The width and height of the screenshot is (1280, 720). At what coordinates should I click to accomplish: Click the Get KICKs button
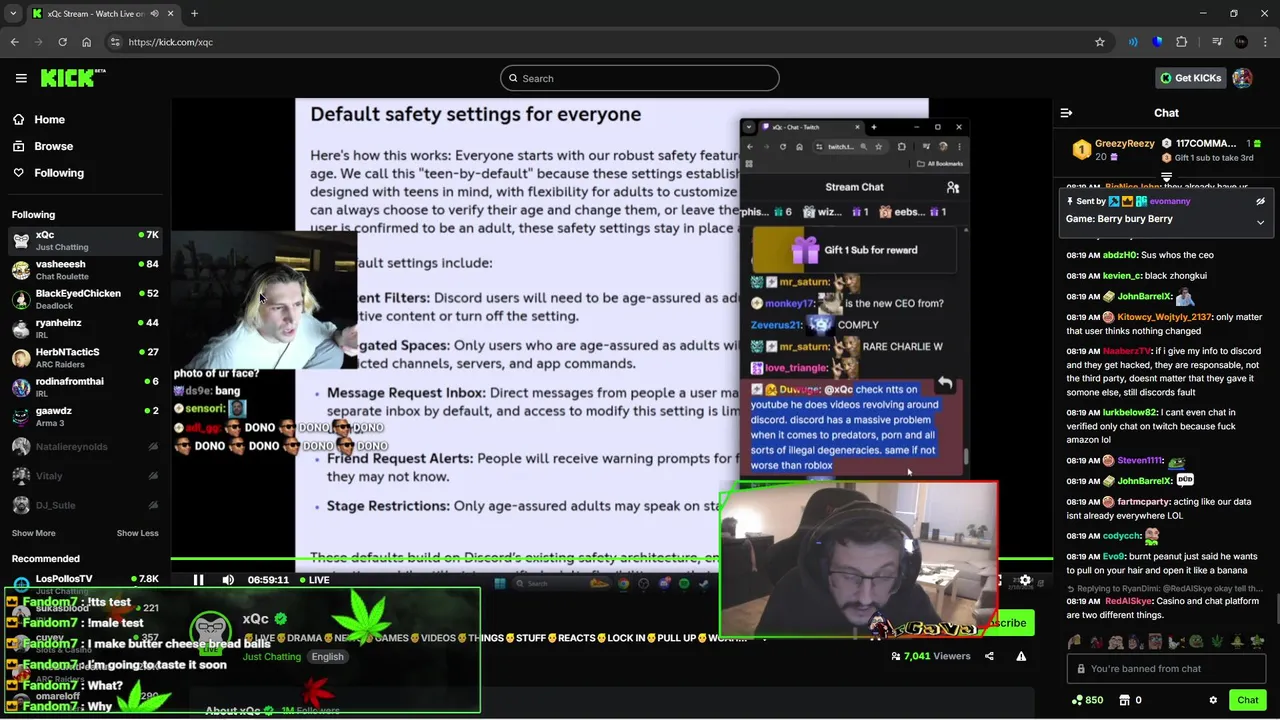pos(1189,78)
